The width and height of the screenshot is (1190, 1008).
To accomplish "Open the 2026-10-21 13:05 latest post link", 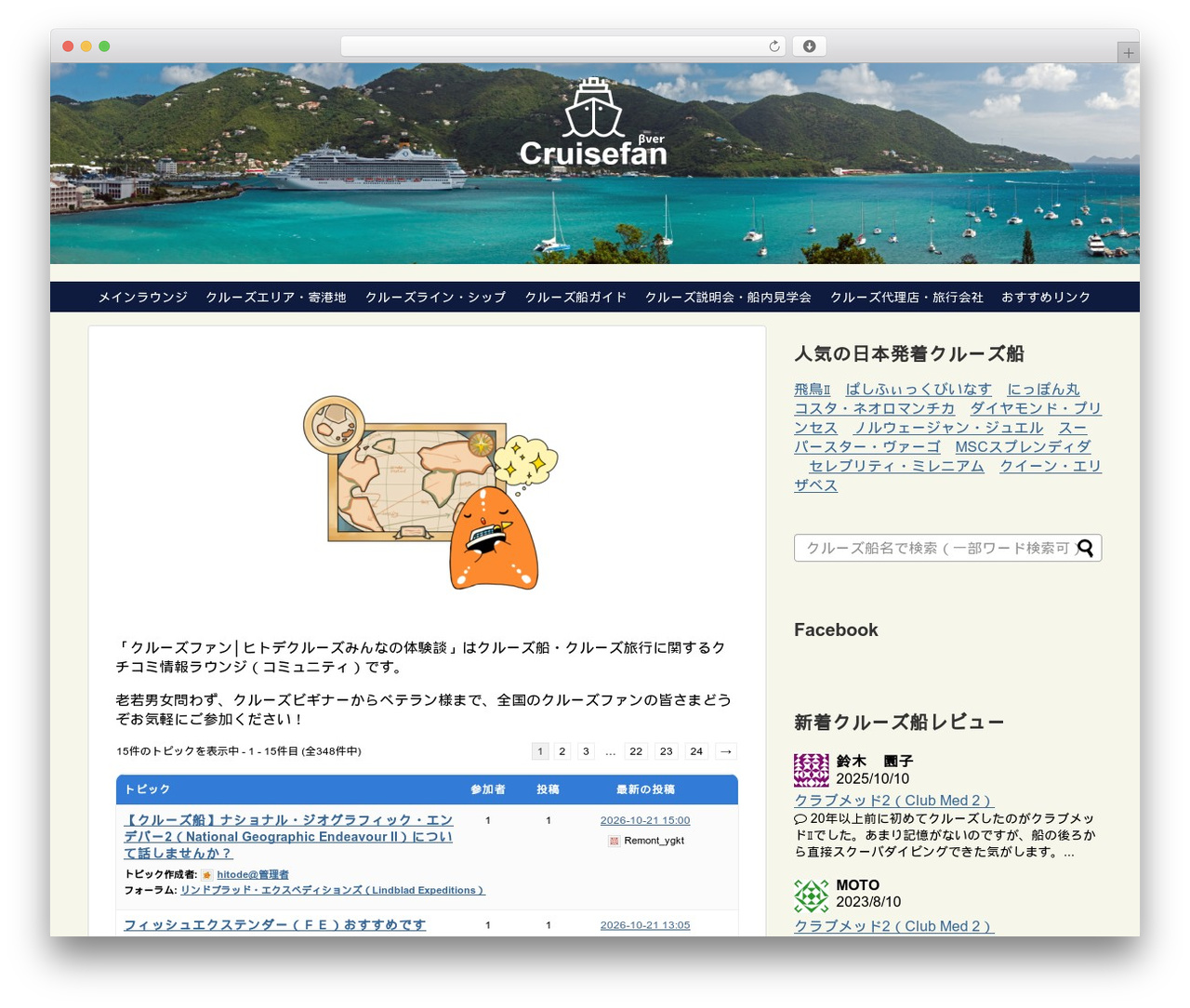I will pos(645,925).
